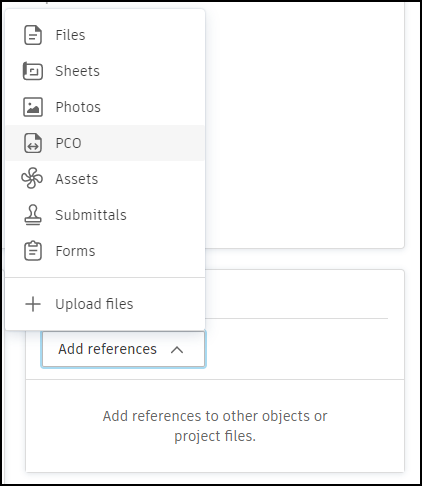422x486 pixels.
Task: Click the Files document icon
Action: coord(33,35)
